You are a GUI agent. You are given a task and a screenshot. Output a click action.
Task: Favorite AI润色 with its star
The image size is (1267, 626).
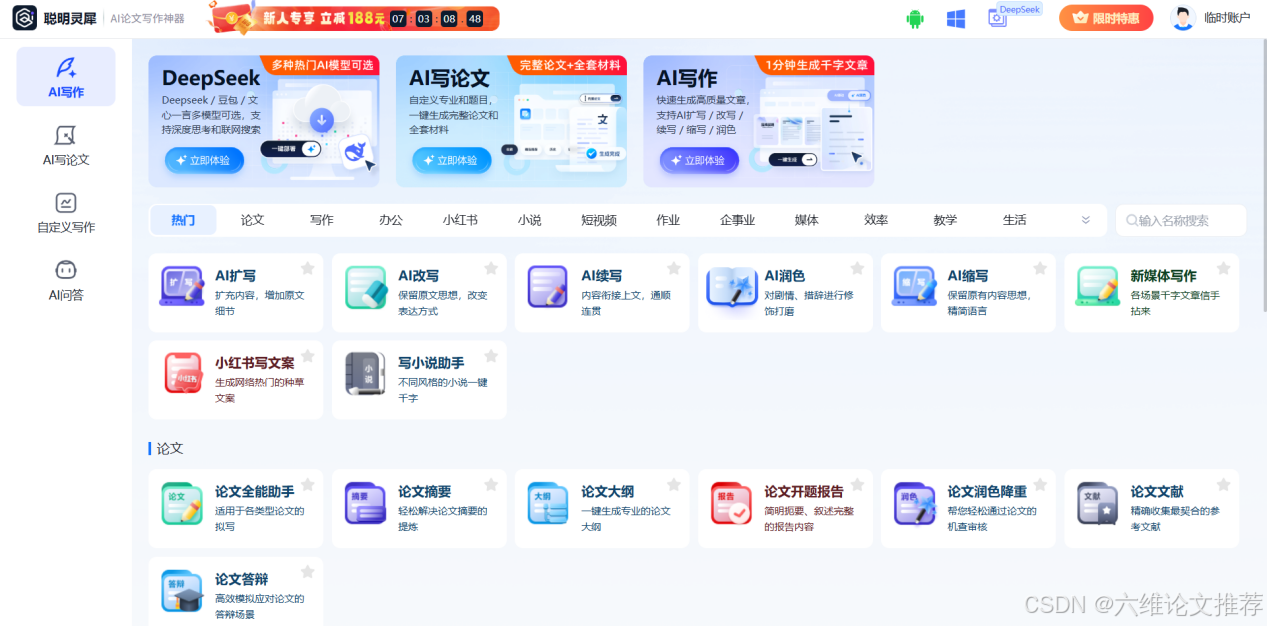[857, 268]
